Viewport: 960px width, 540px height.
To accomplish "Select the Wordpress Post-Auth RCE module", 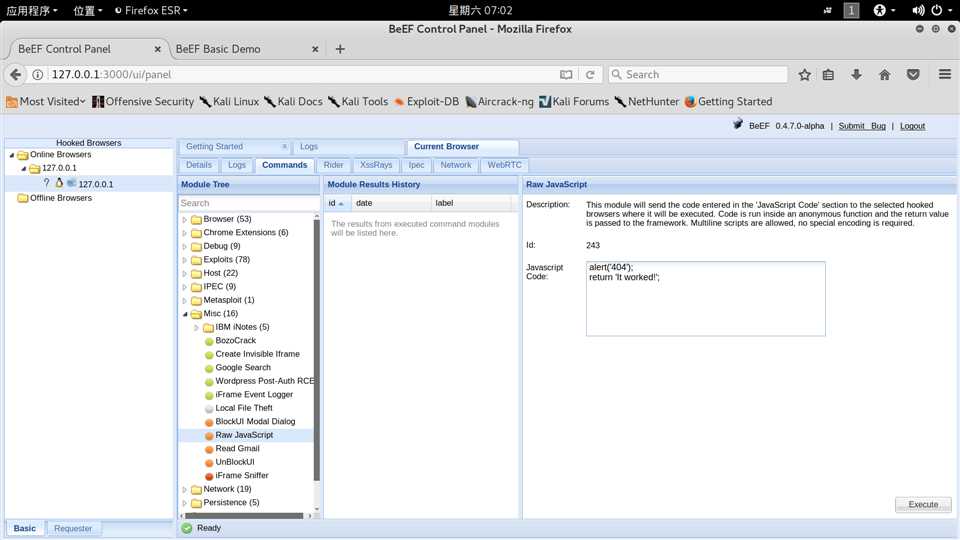I will 264,381.
